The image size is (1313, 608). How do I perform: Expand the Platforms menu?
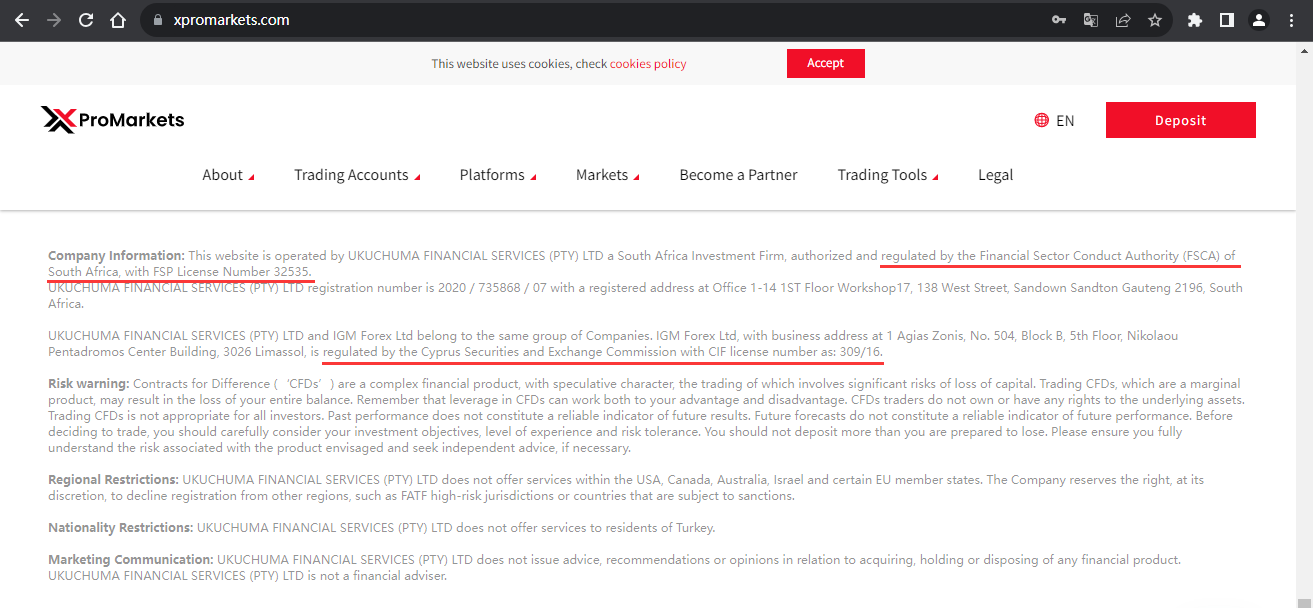click(x=498, y=175)
